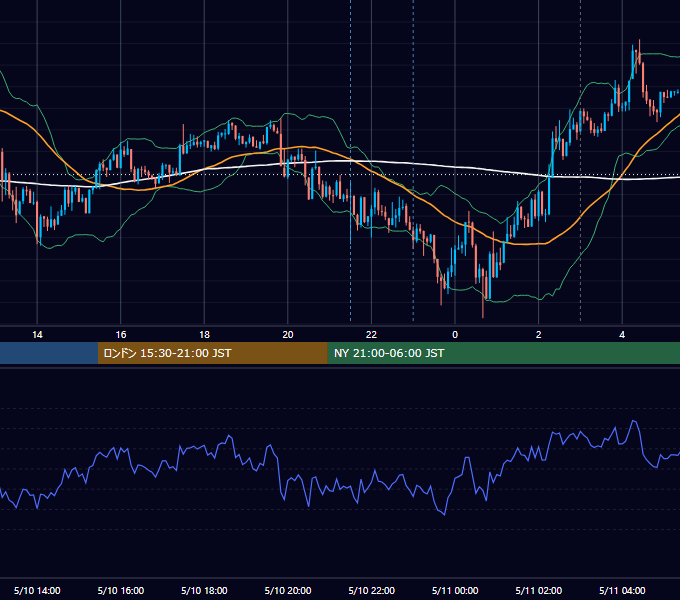Click the 0 hour axis label
This screenshot has width=680, height=600.
tap(455, 335)
